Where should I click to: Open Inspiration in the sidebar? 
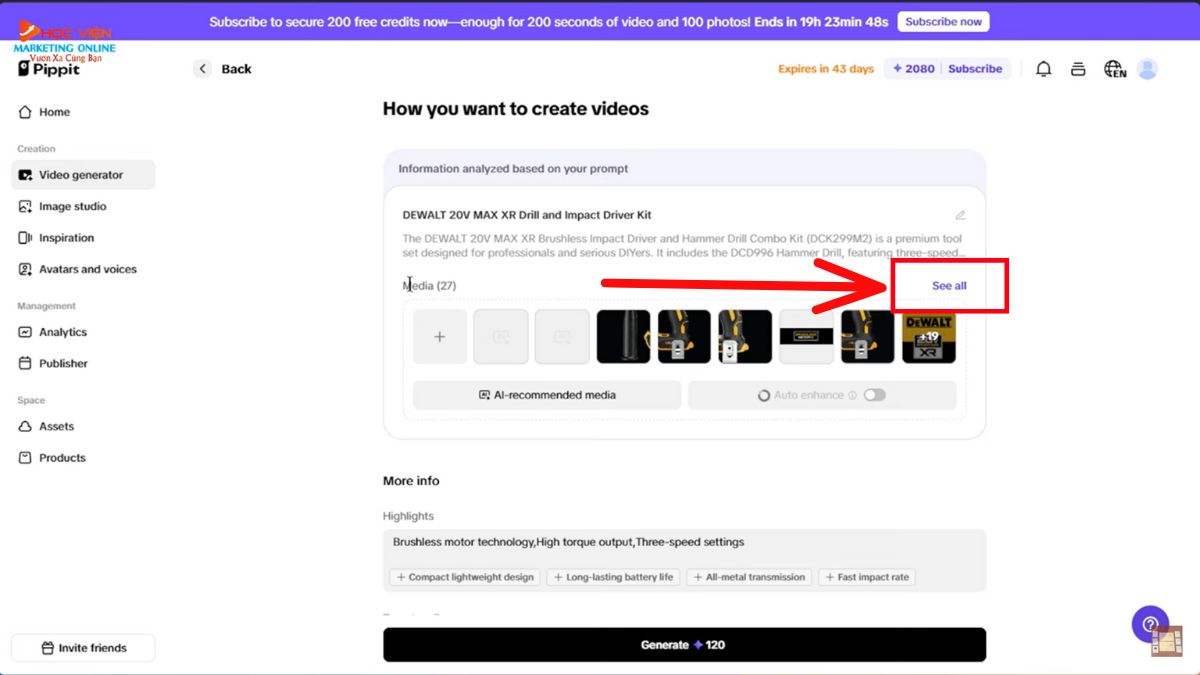[x=83, y=238]
